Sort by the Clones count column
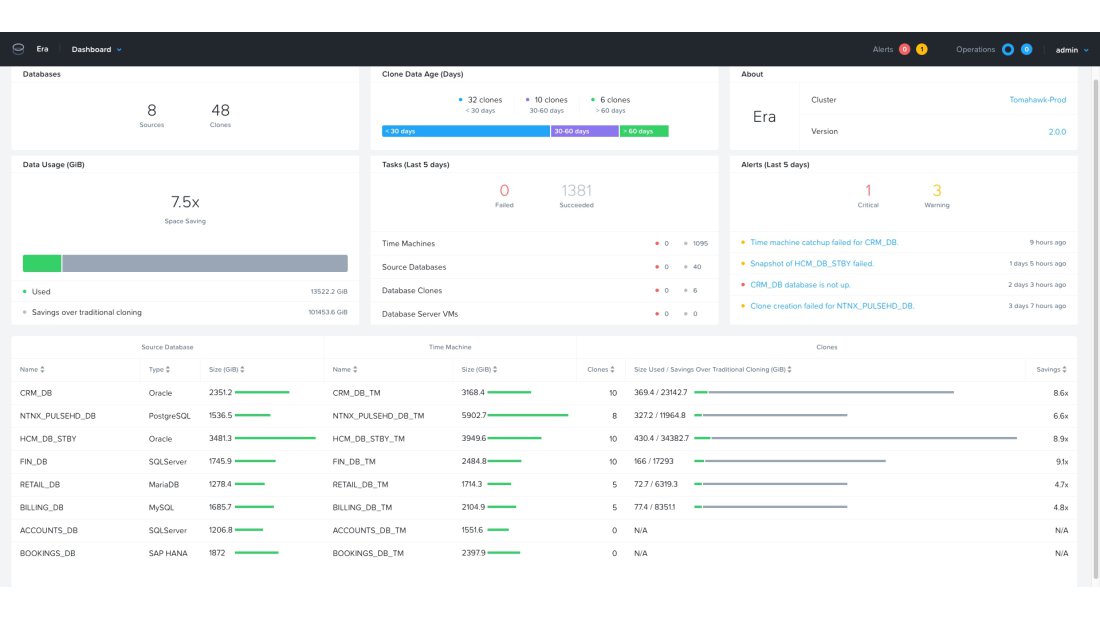 point(601,370)
